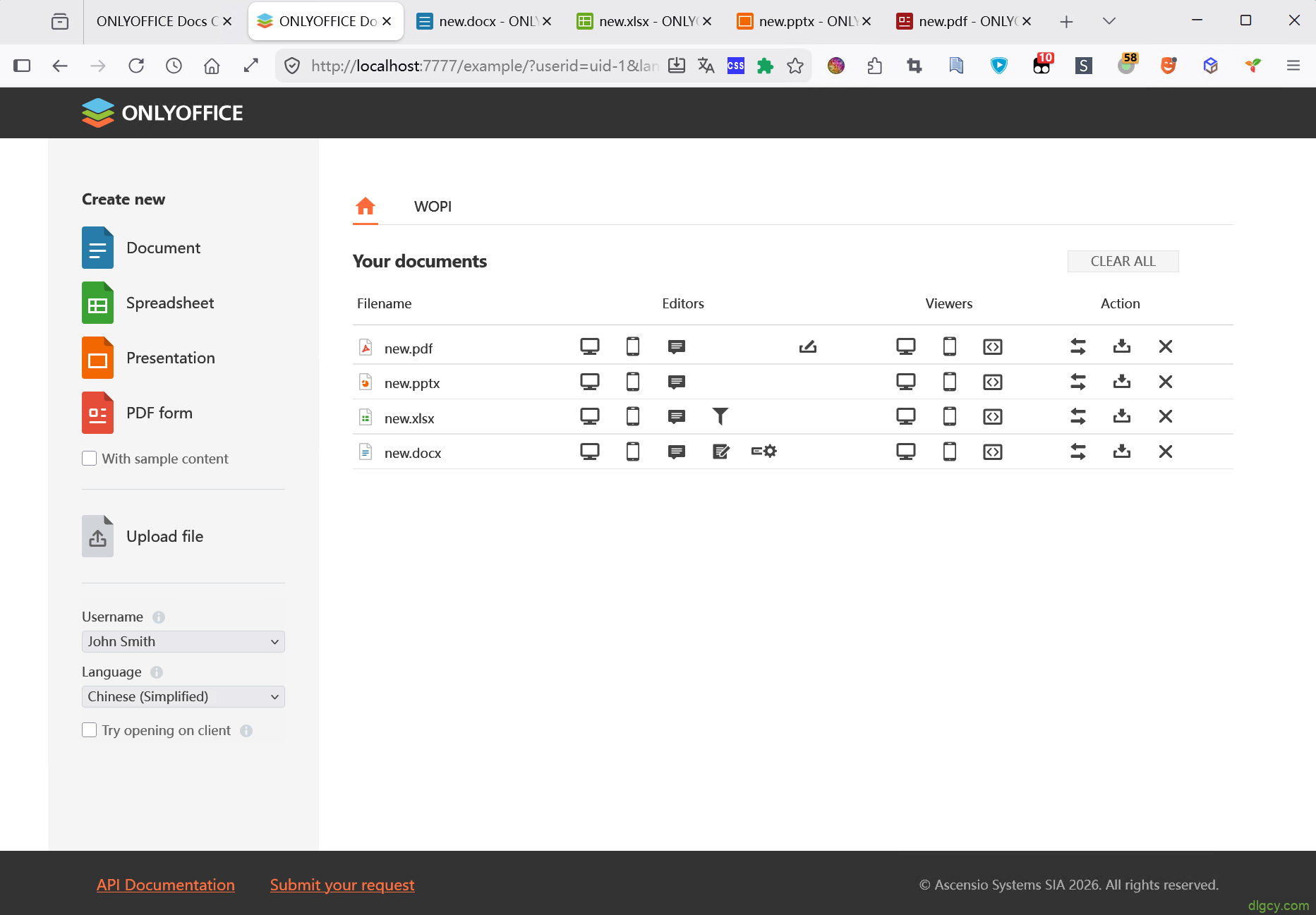This screenshot has width=1316, height=915.
Task: Open new.pptx in desktop editor
Action: pos(590,382)
